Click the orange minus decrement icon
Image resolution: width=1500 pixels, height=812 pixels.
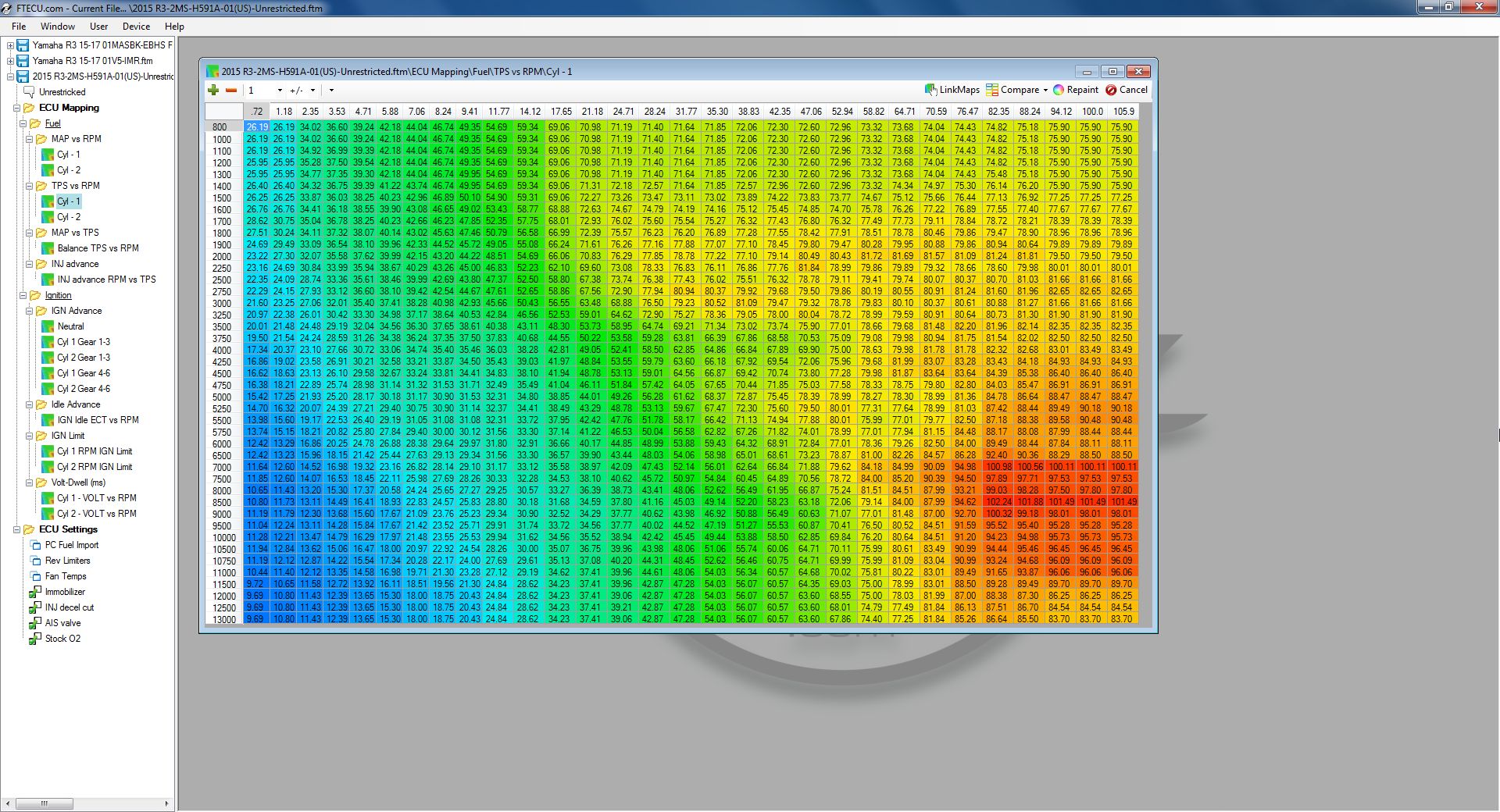(x=231, y=91)
